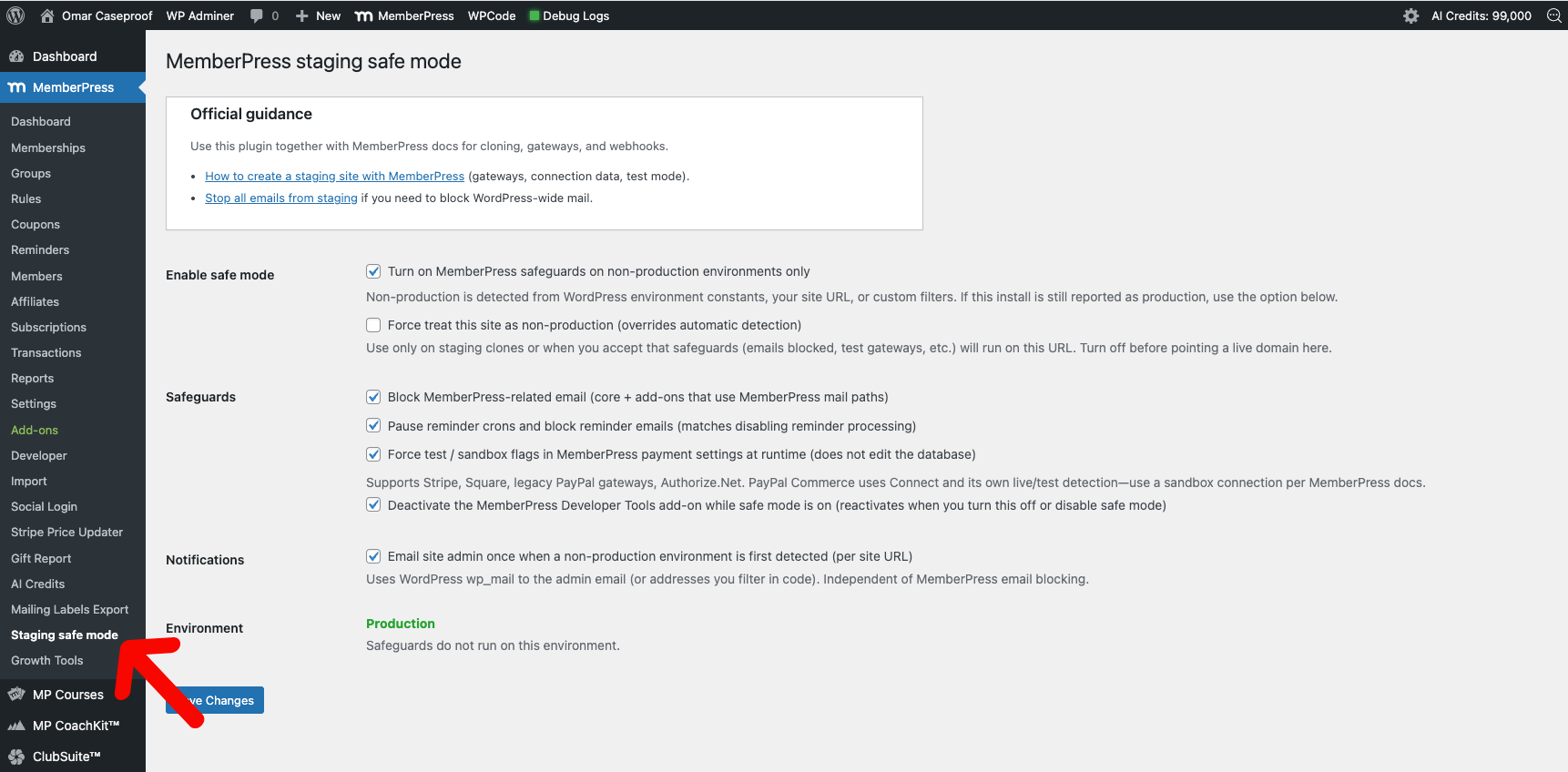The width and height of the screenshot is (1568, 772).
Task: Click the search icon in admin bar
Action: pyautogui.click(x=1553, y=15)
